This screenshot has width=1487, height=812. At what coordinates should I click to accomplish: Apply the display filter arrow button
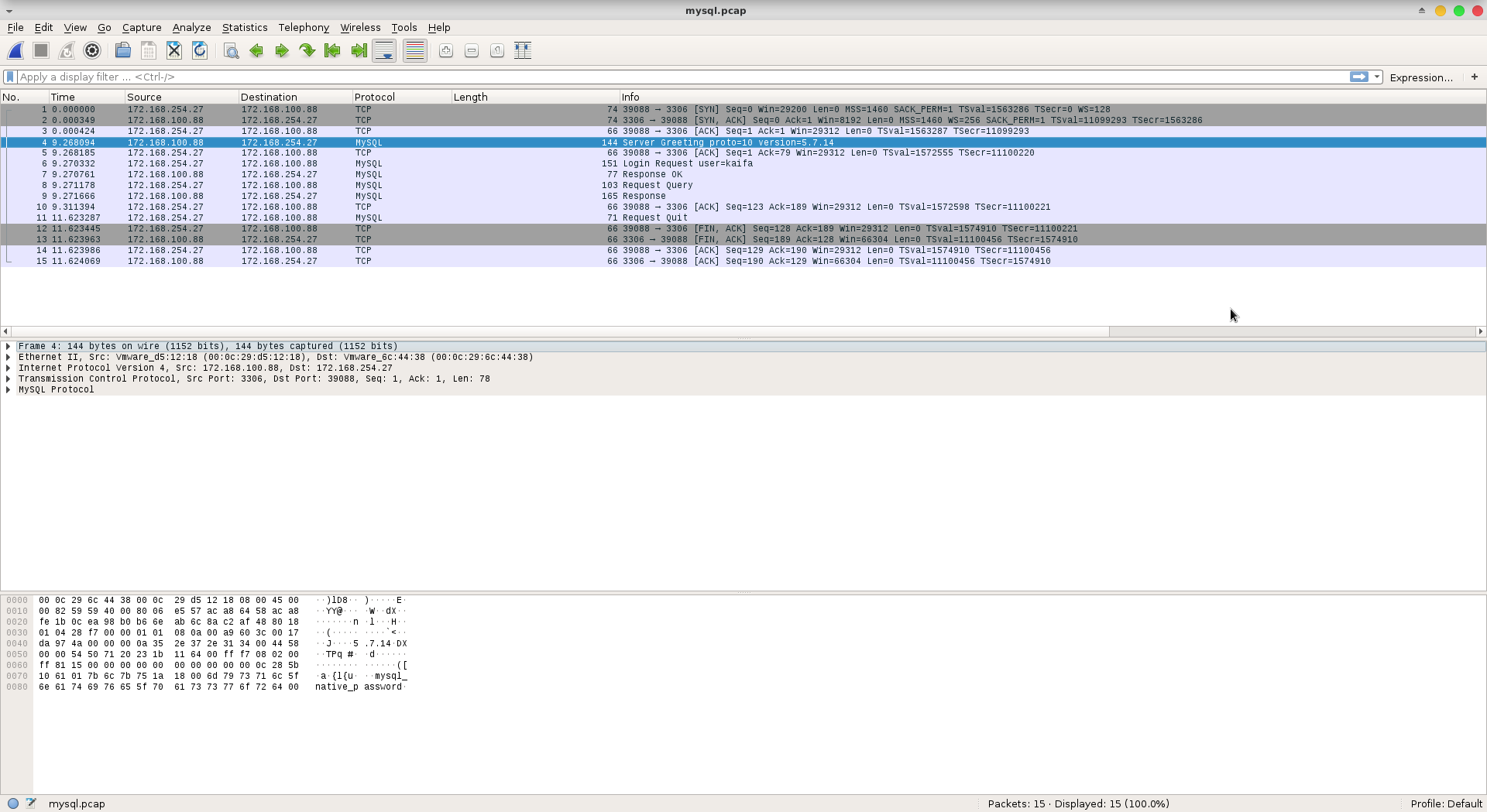point(1359,77)
